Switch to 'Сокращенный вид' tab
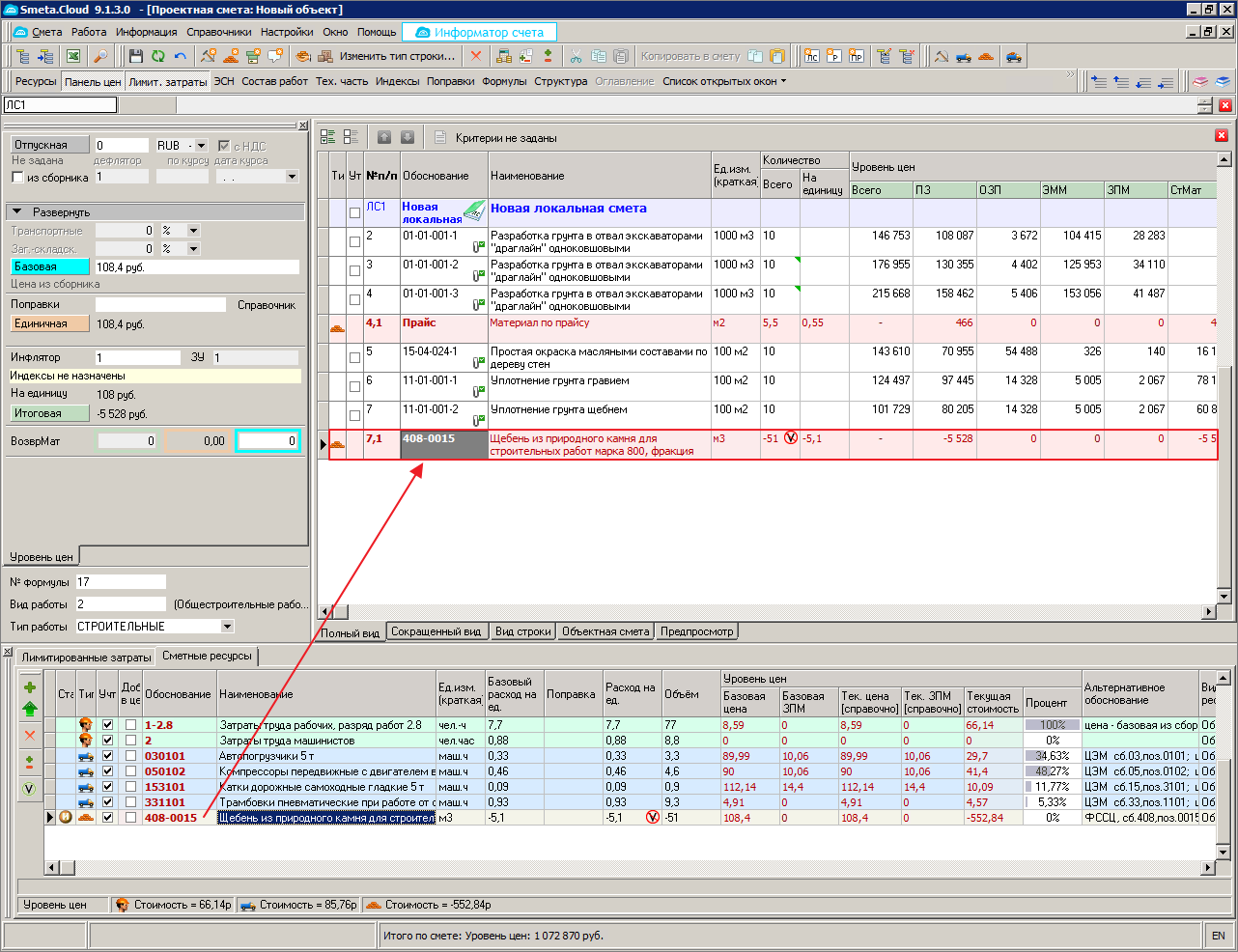 (x=436, y=631)
